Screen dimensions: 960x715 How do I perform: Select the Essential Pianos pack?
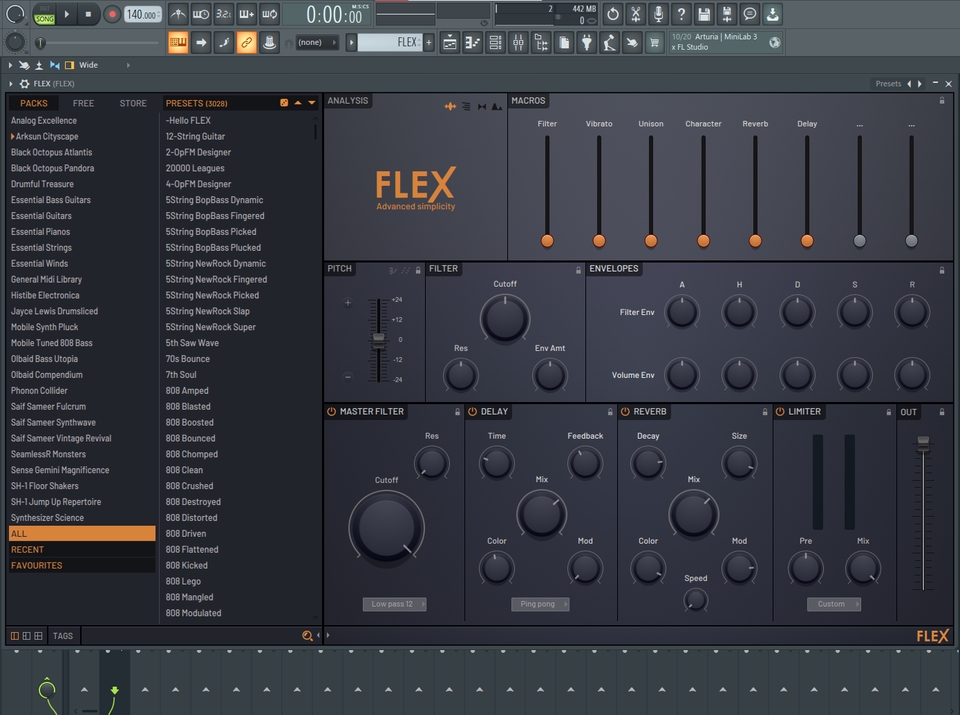[40, 231]
